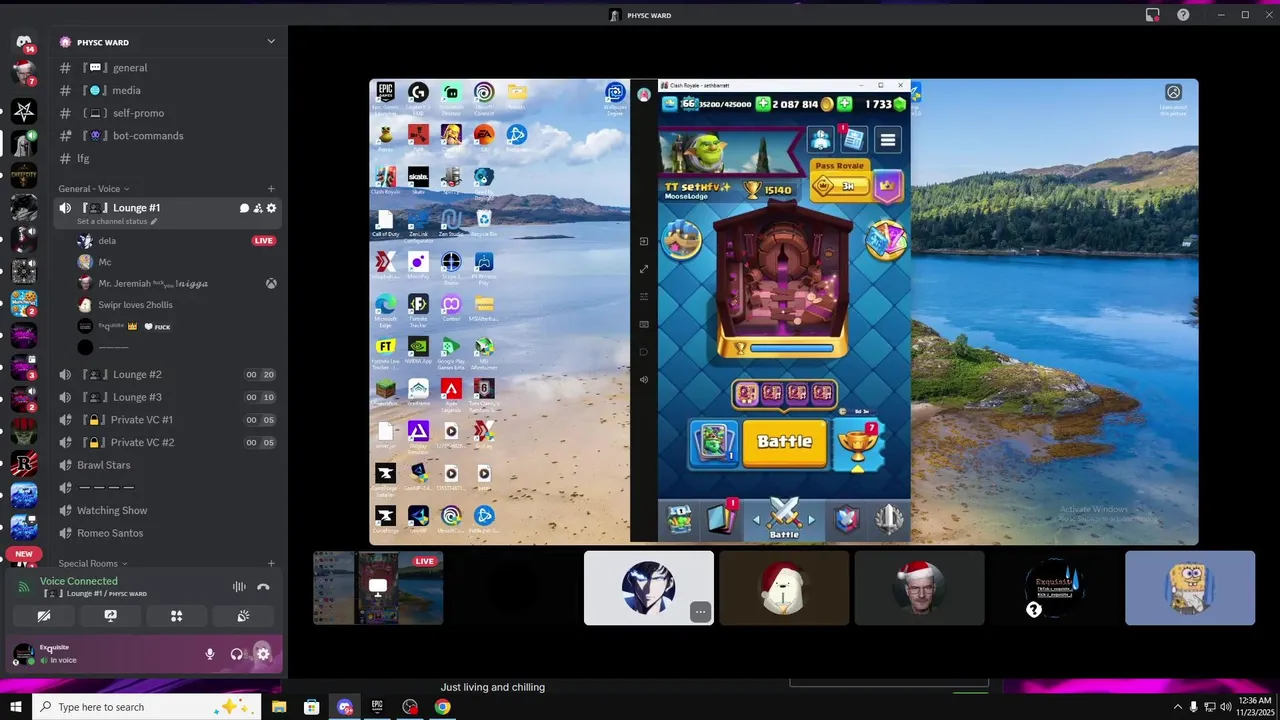Screen dimensions: 1280x720
Task: Click Set a channel status
Action: click(117, 221)
